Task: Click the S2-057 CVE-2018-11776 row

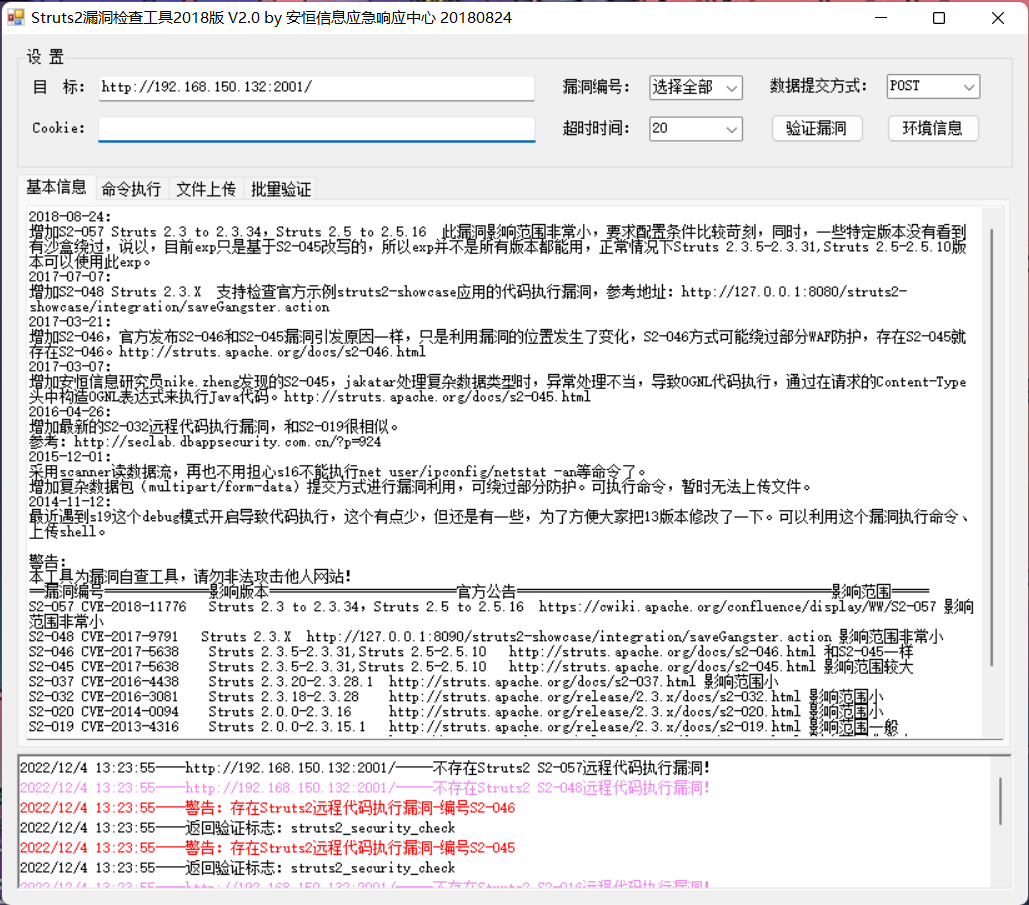Action: [501, 614]
